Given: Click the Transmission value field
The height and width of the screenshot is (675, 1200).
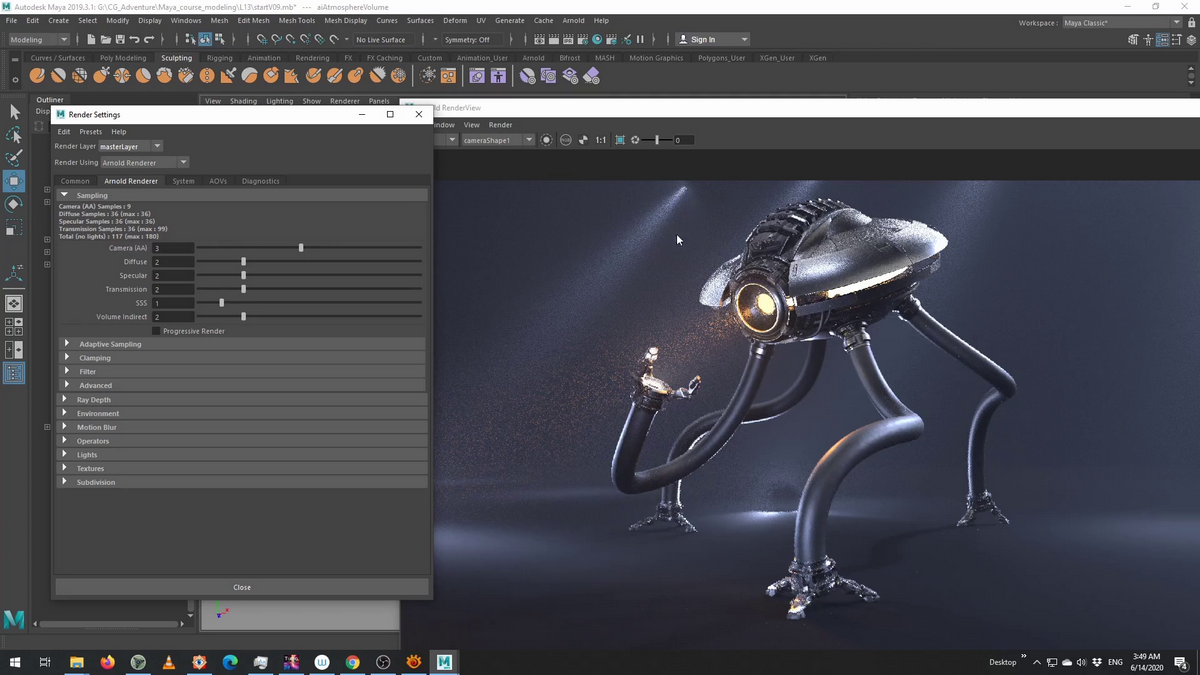Looking at the screenshot, I should (173, 289).
